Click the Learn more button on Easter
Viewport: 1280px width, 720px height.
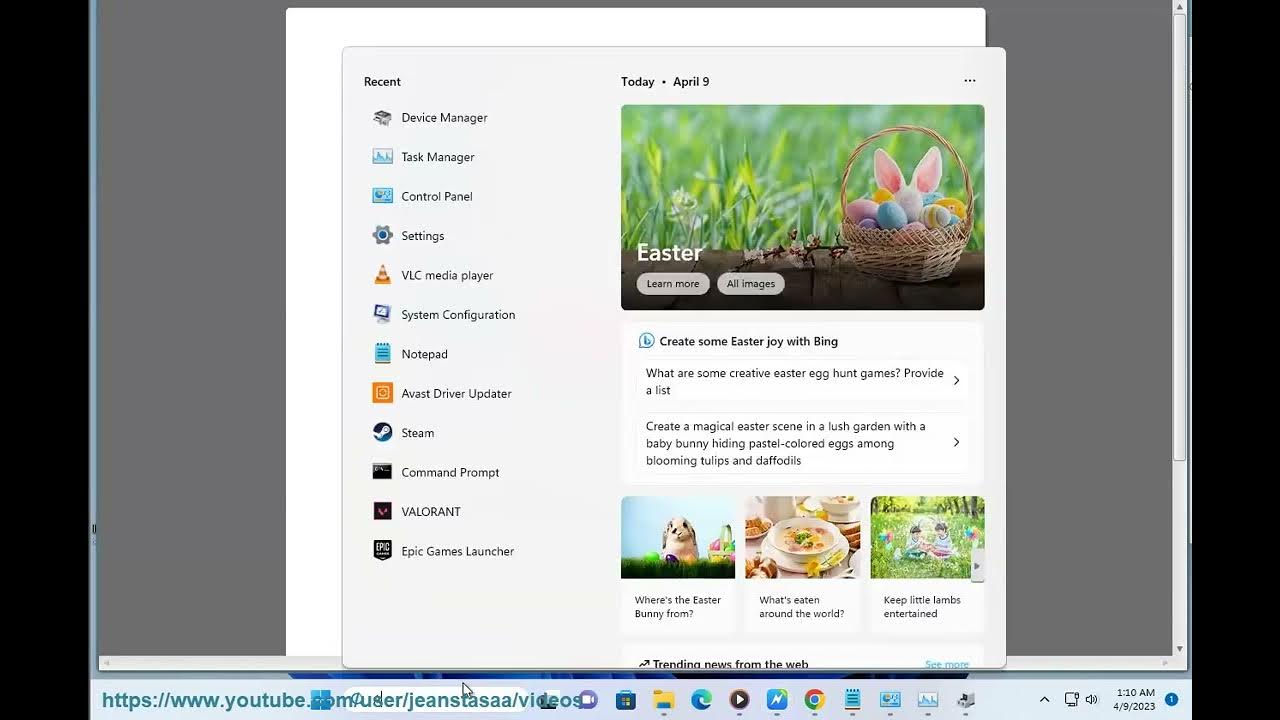point(673,284)
